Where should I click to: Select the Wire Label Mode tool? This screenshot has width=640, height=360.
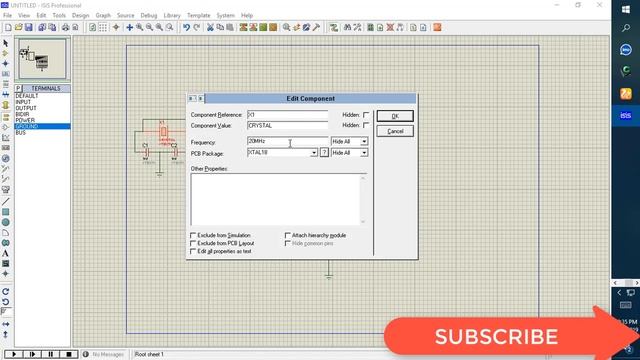click(x=5, y=74)
